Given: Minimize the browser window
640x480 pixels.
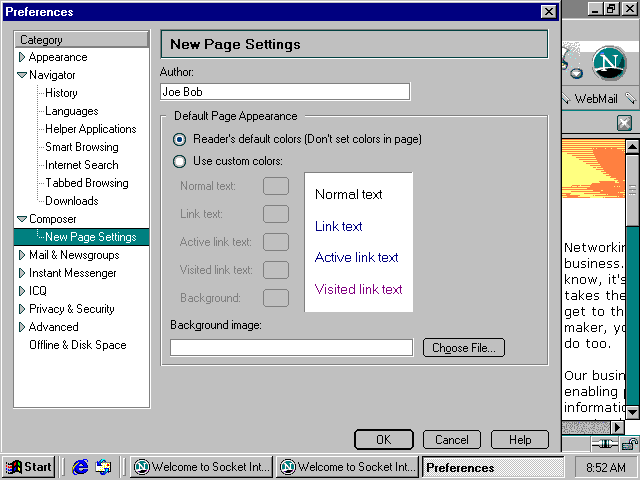Looking at the screenshot, I should coord(596,9).
